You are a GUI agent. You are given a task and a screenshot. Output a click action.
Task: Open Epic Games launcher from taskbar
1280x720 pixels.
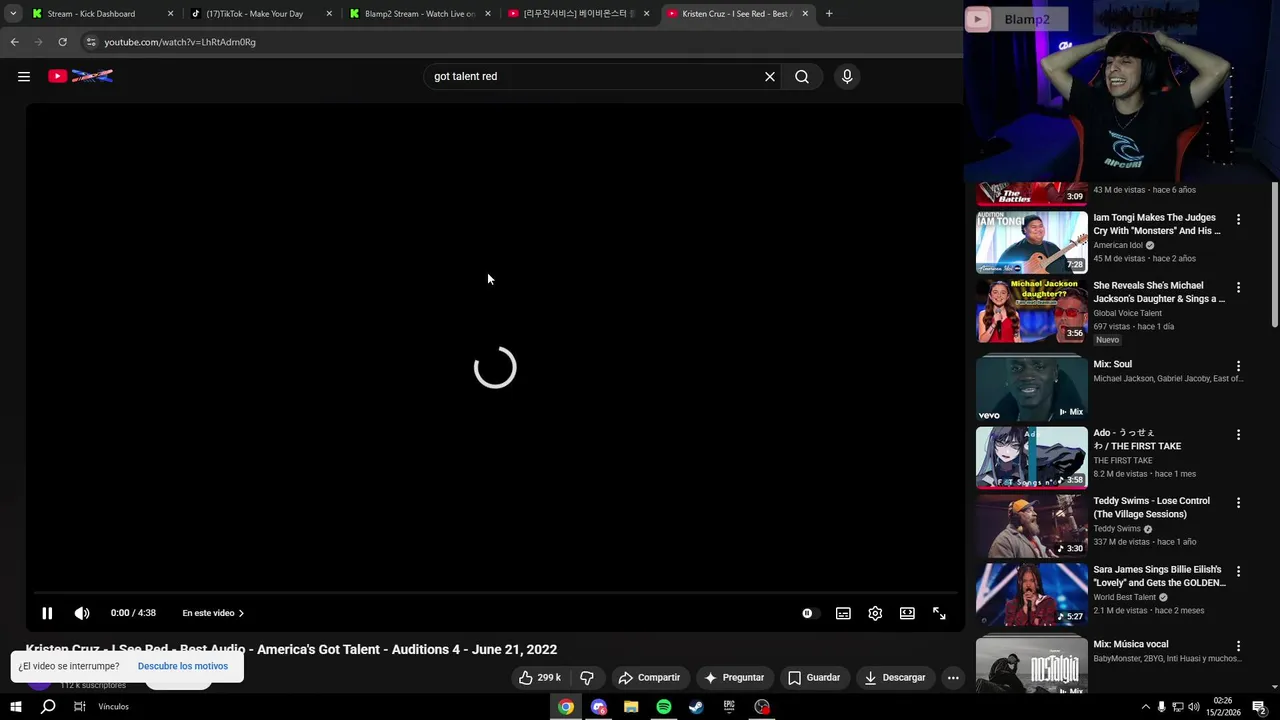[x=729, y=707]
